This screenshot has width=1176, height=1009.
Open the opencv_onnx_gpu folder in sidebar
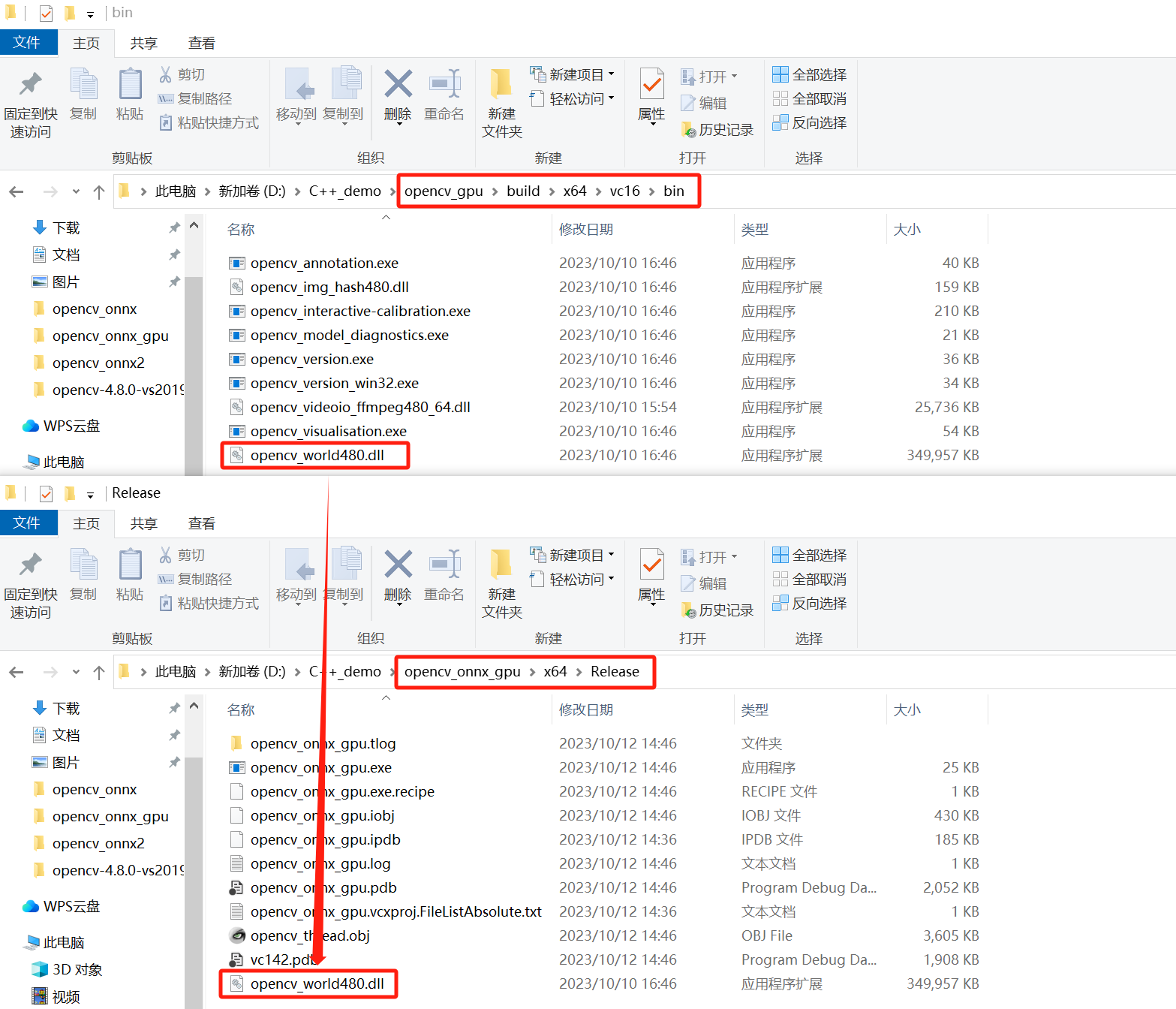[110, 336]
